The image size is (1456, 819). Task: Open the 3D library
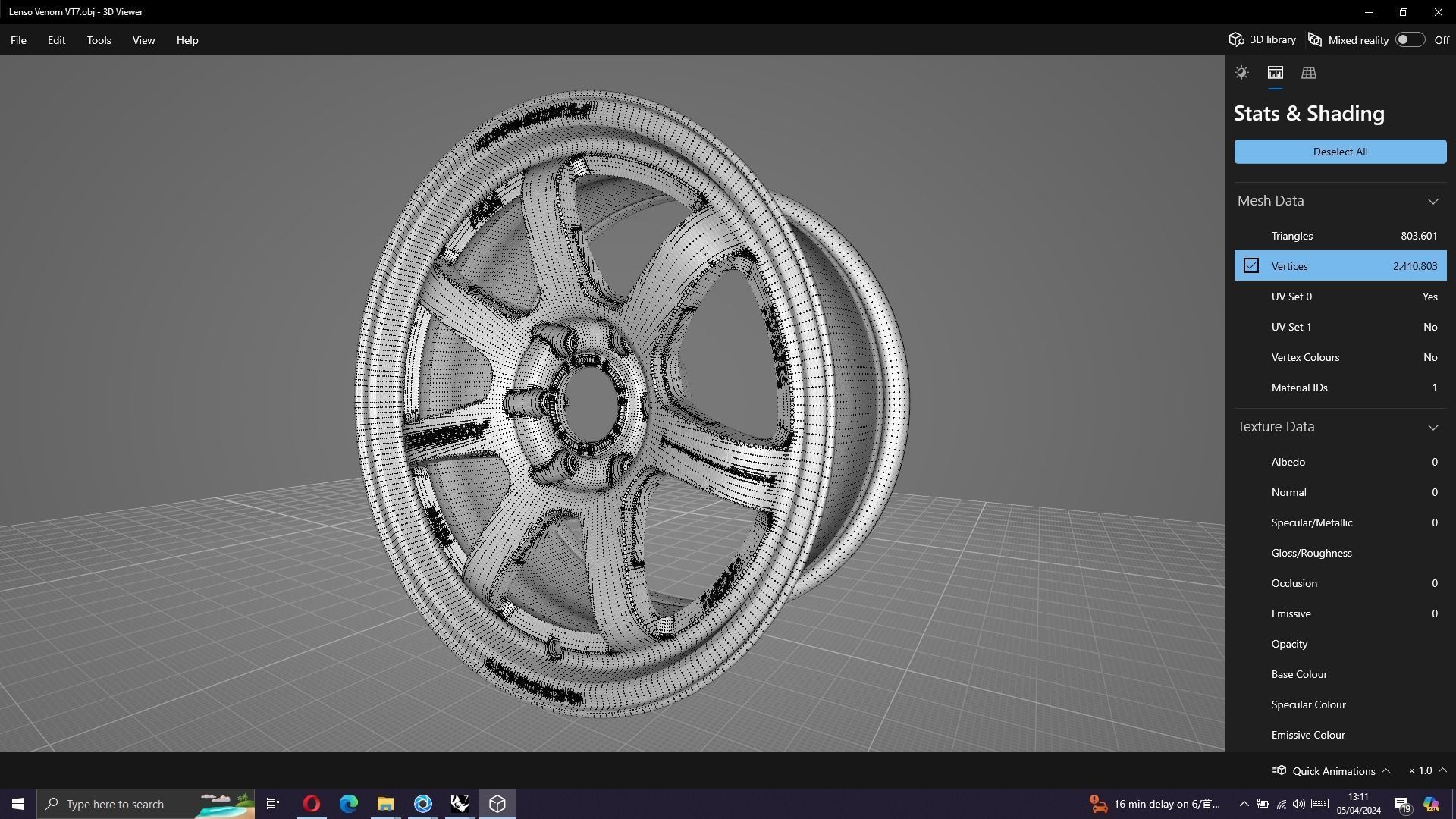(1263, 40)
